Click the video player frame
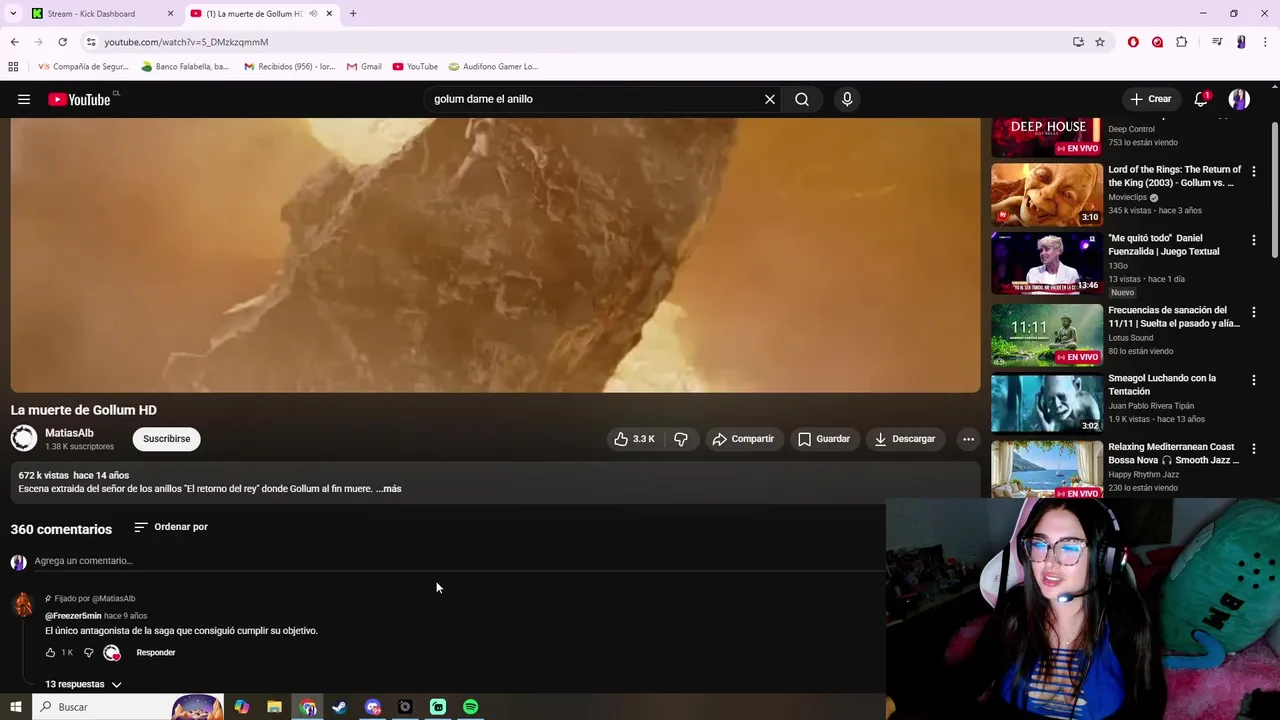The width and height of the screenshot is (1280, 720). (x=495, y=255)
